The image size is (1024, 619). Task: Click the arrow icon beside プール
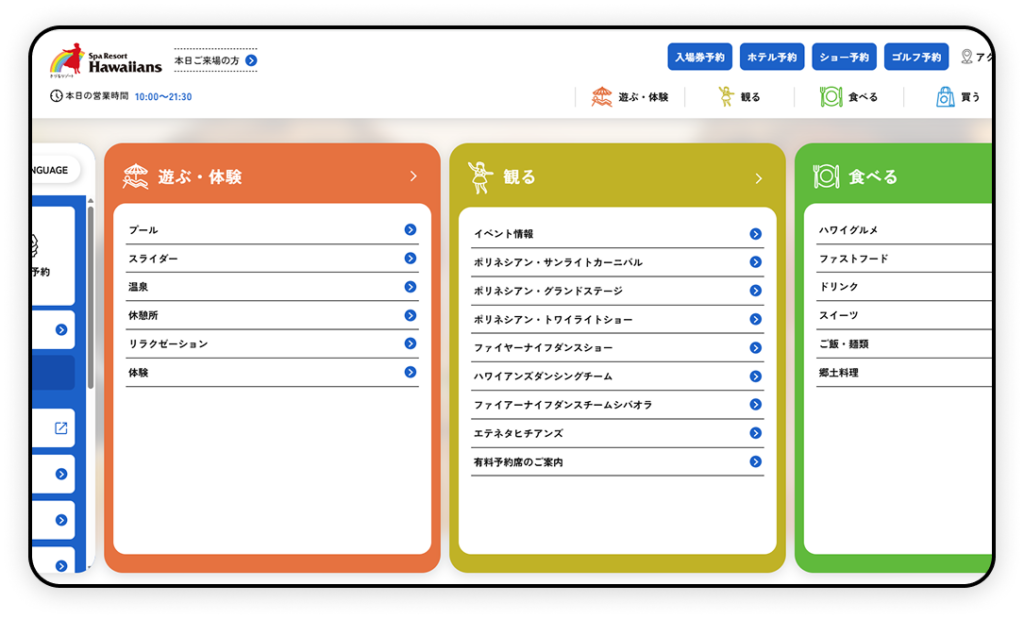tap(410, 230)
